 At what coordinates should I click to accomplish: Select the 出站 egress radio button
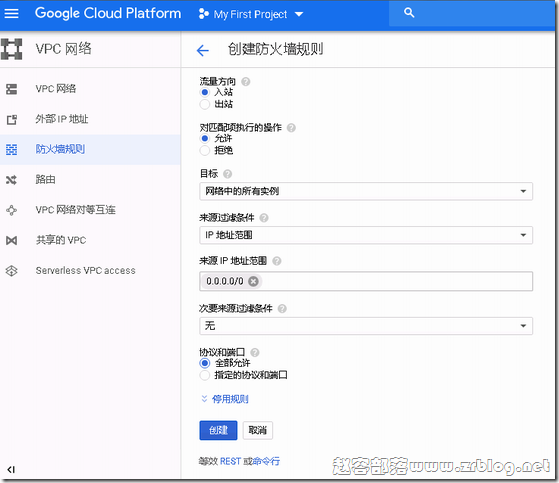point(205,104)
